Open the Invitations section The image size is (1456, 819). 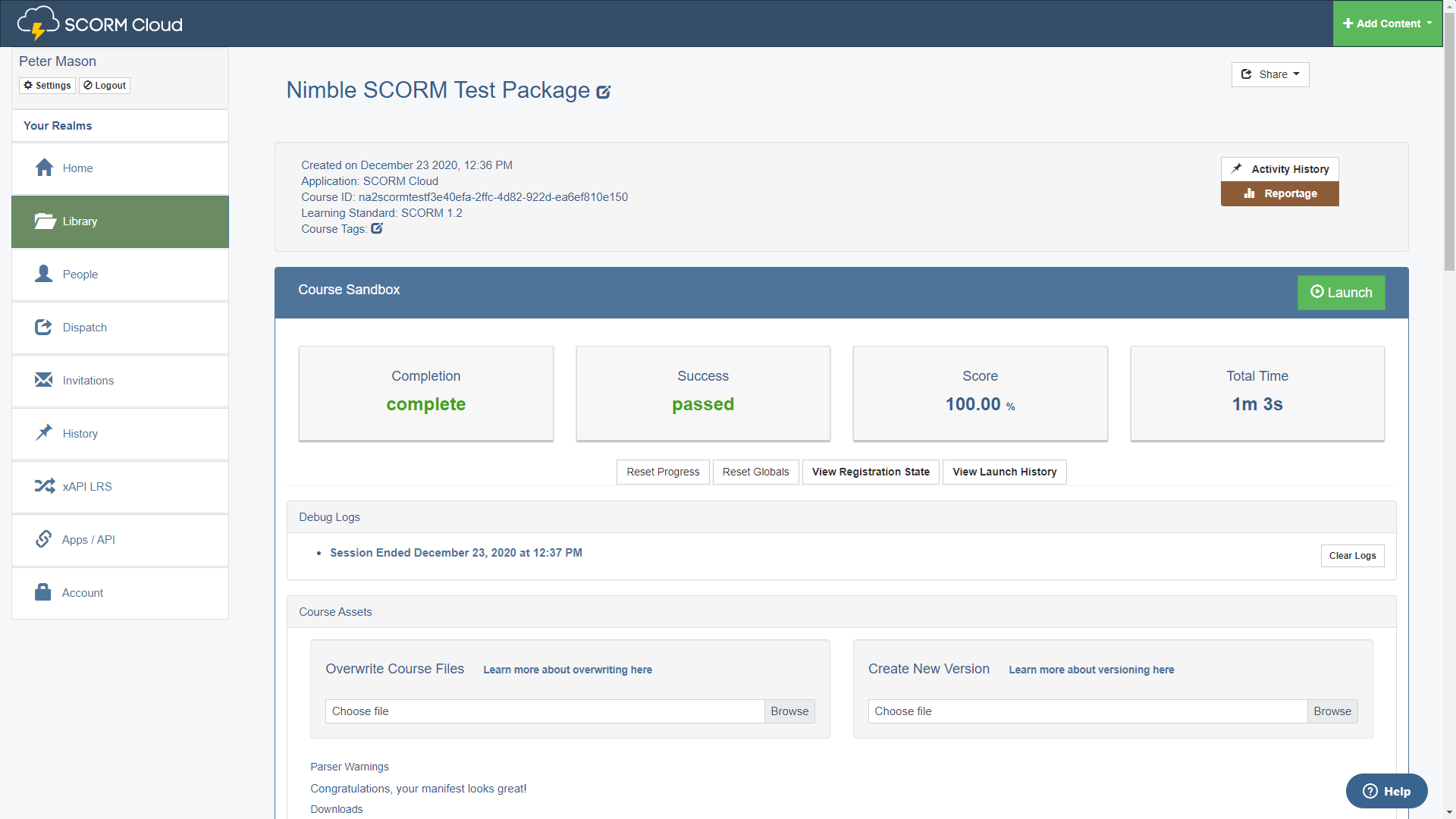[120, 381]
